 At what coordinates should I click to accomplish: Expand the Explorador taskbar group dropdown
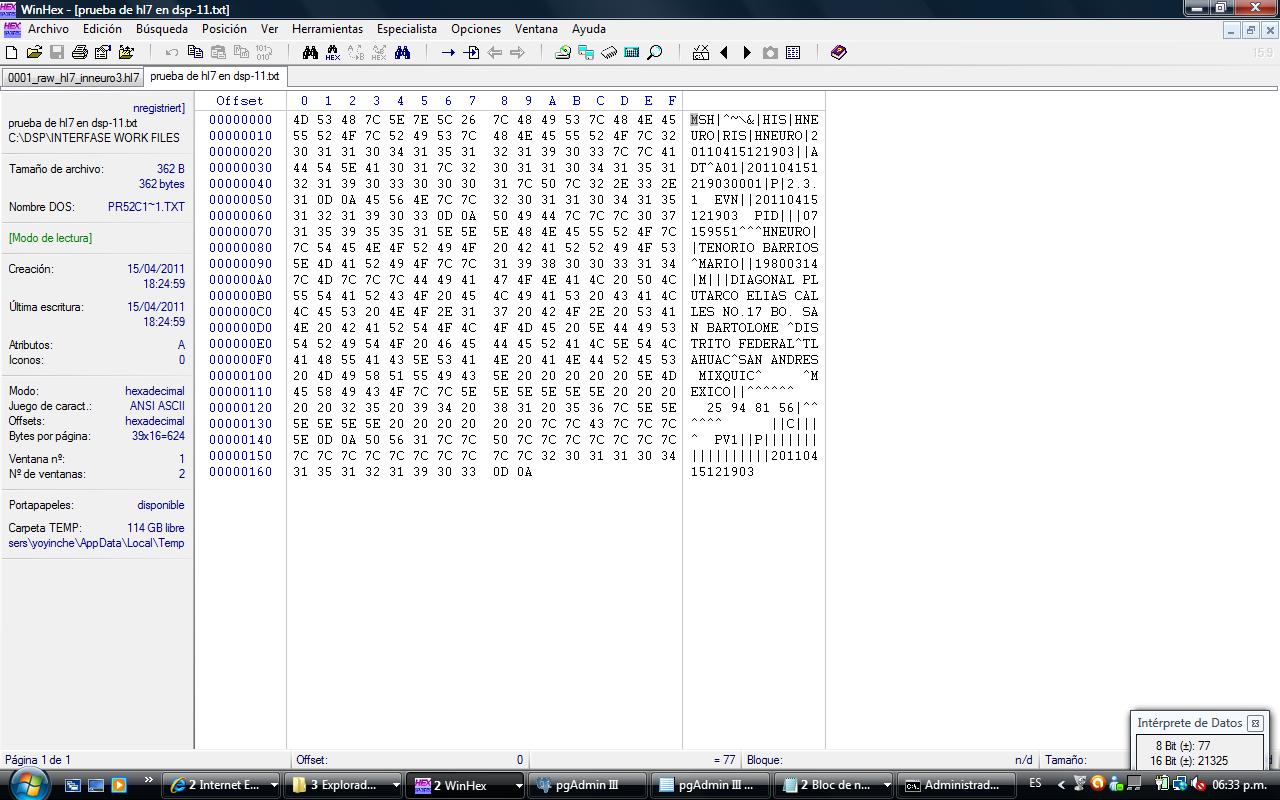click(396, 785)
